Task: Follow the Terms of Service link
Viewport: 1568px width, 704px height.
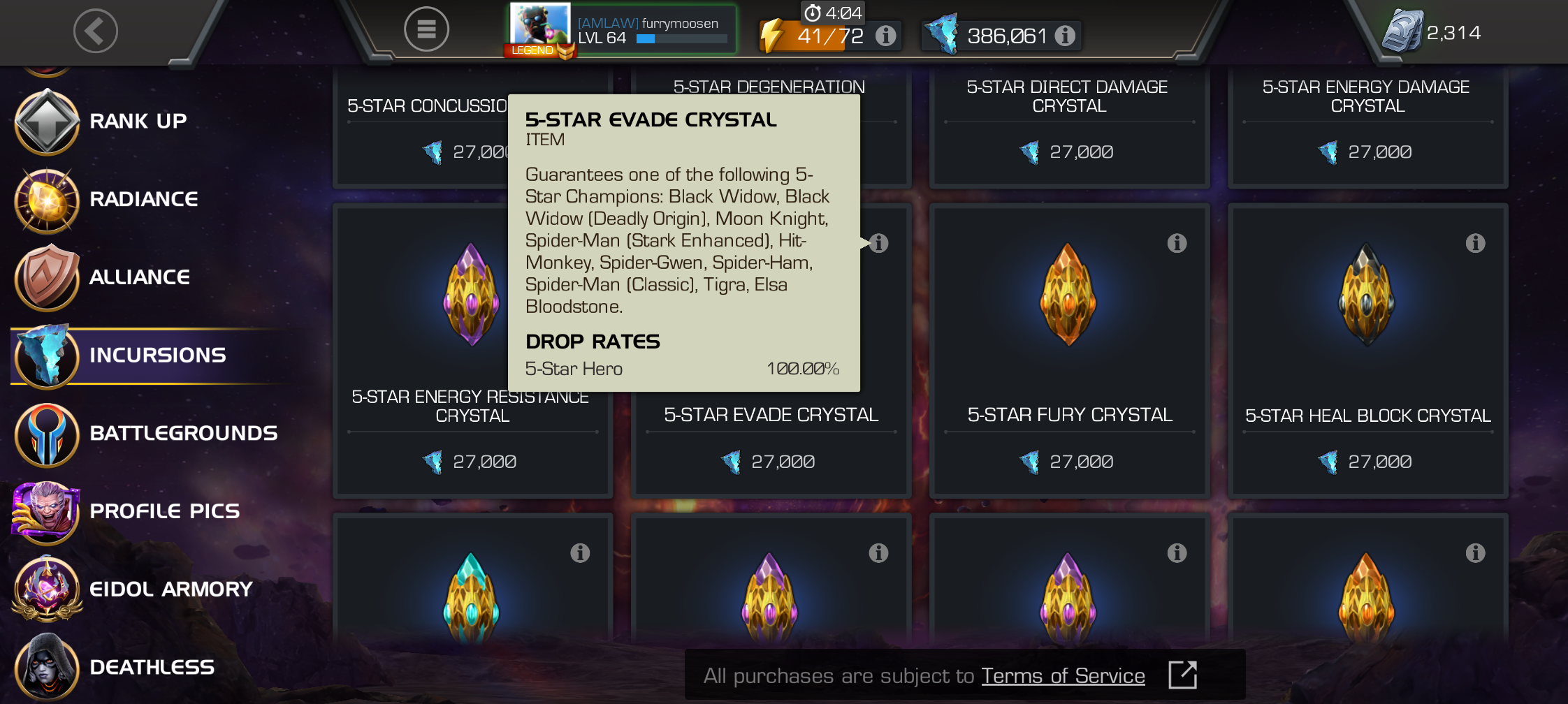Action: 1063,675
